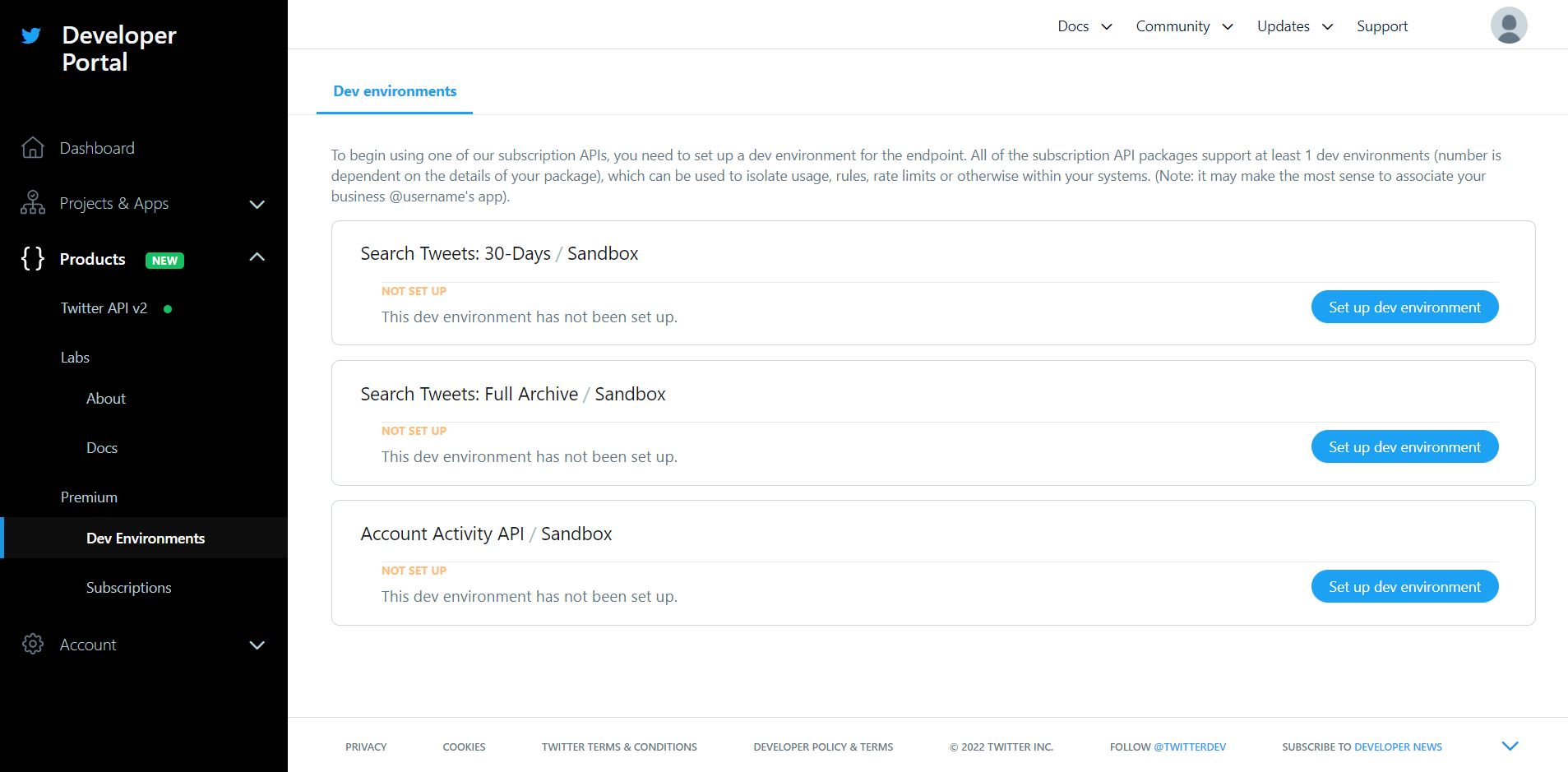
Task: Click the Dashboard home icon
Action: pos(33,148)
